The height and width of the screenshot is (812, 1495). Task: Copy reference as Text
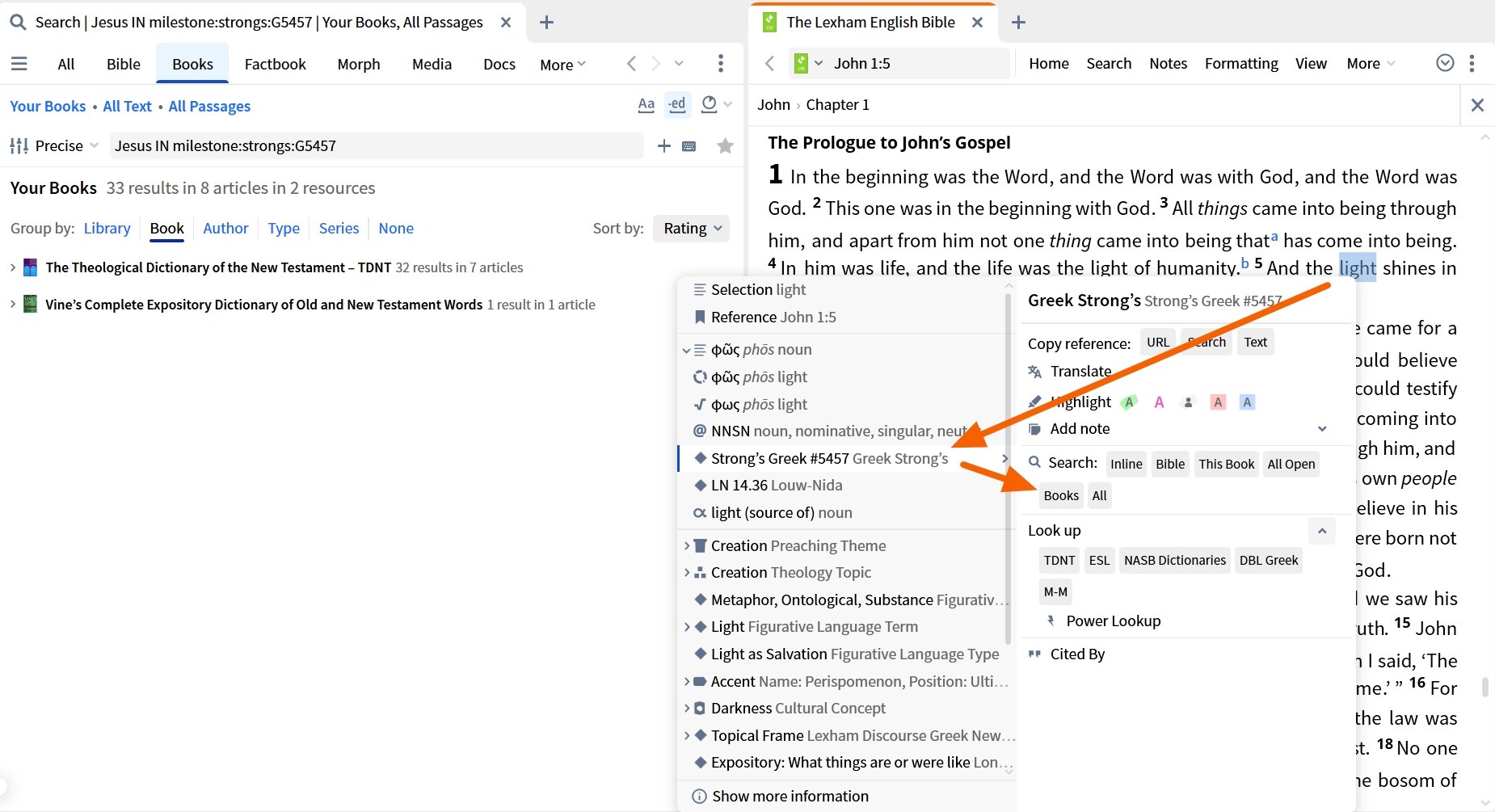click(x=1255, y=342)
